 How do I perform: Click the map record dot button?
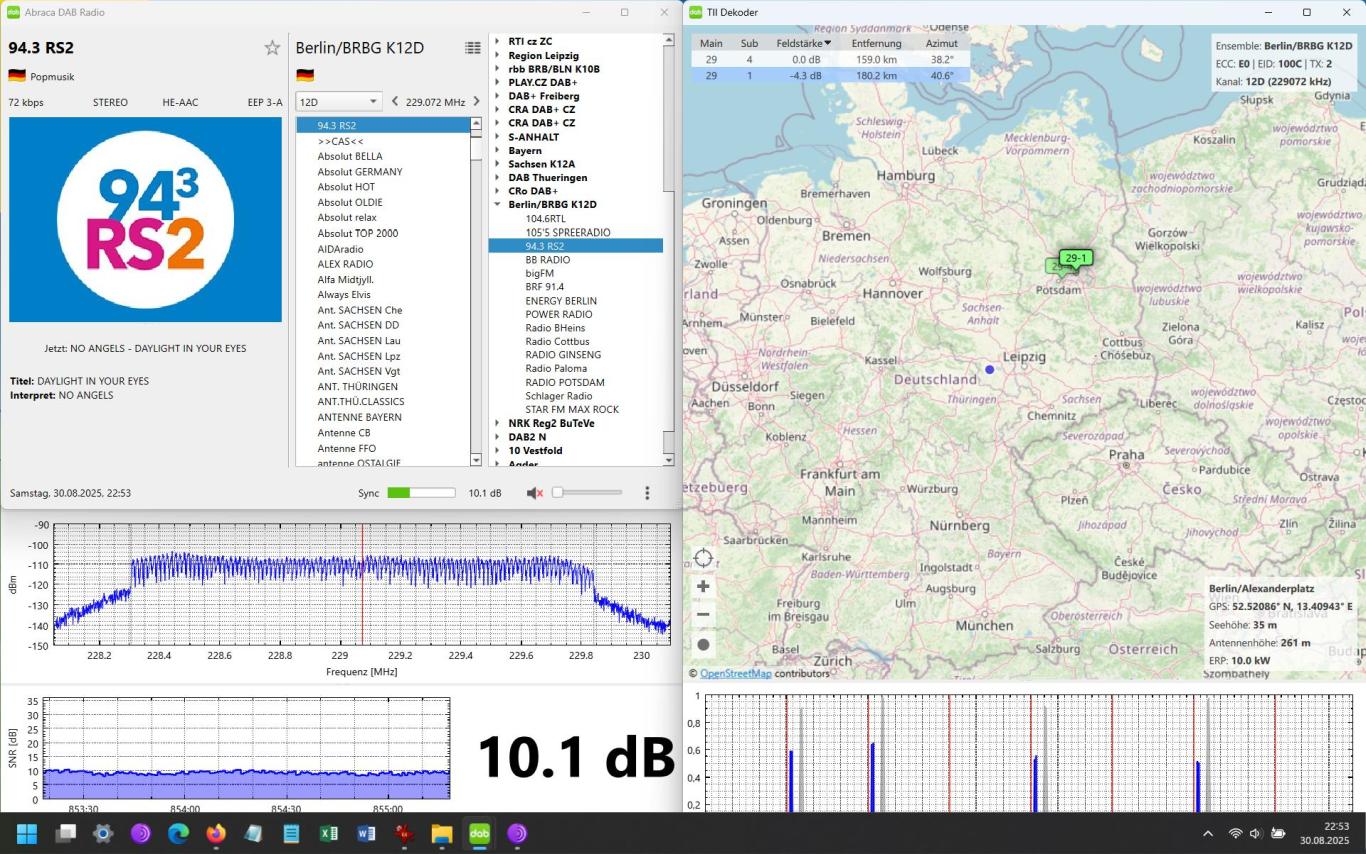[703, 645]
